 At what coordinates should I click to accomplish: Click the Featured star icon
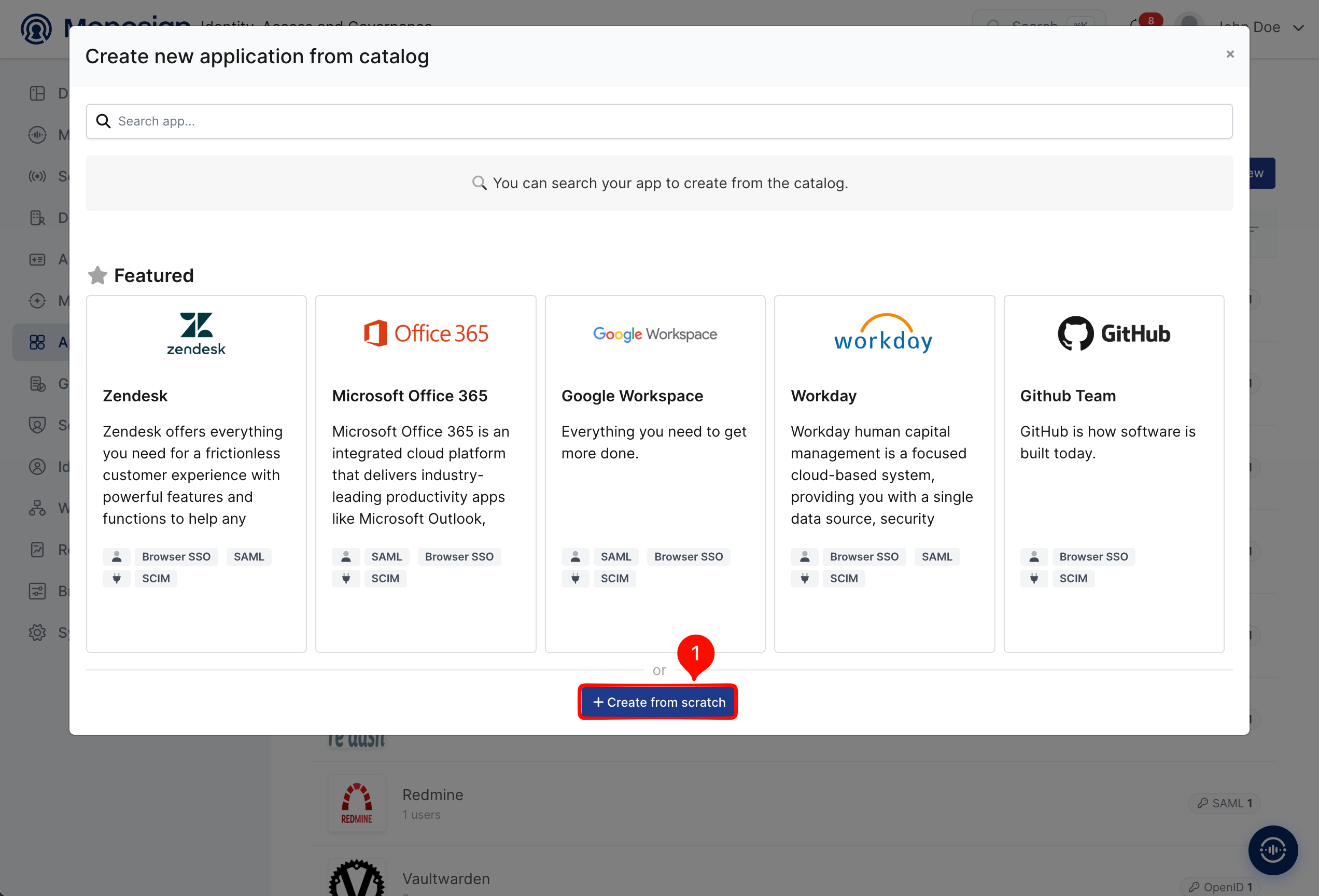[x=97, y=275]
